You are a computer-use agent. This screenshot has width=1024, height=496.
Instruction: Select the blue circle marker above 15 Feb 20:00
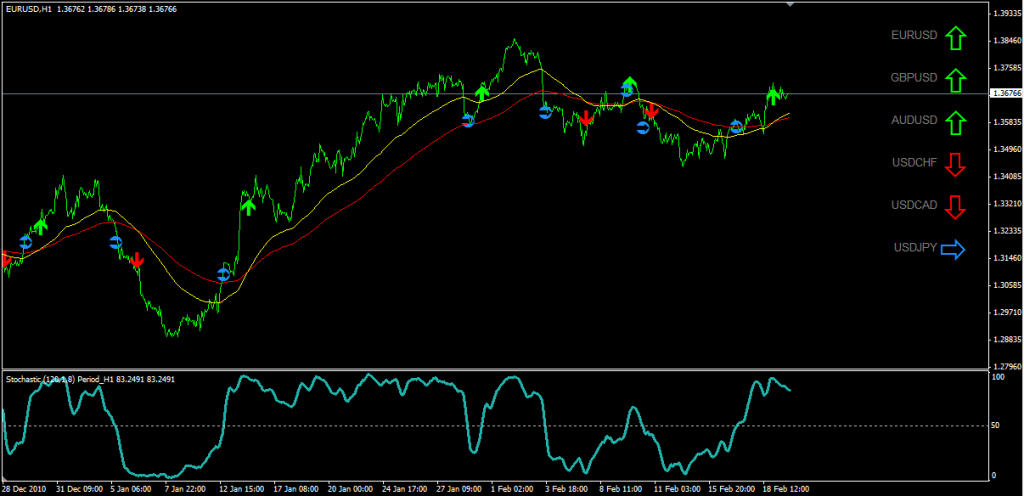pyautogui.click(x=737, y=127)
